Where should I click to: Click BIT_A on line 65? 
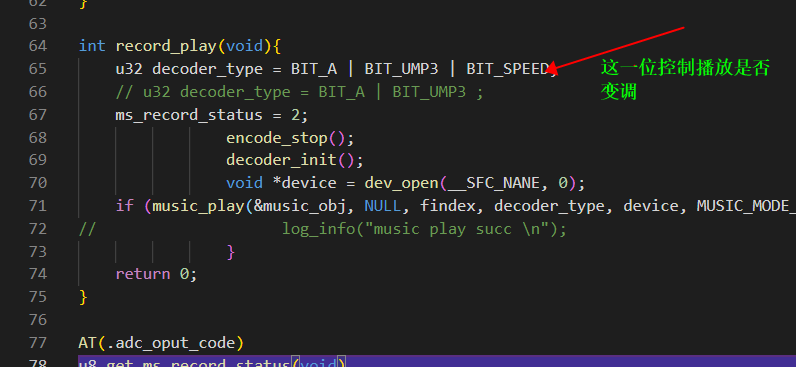[x=314, y=69]
